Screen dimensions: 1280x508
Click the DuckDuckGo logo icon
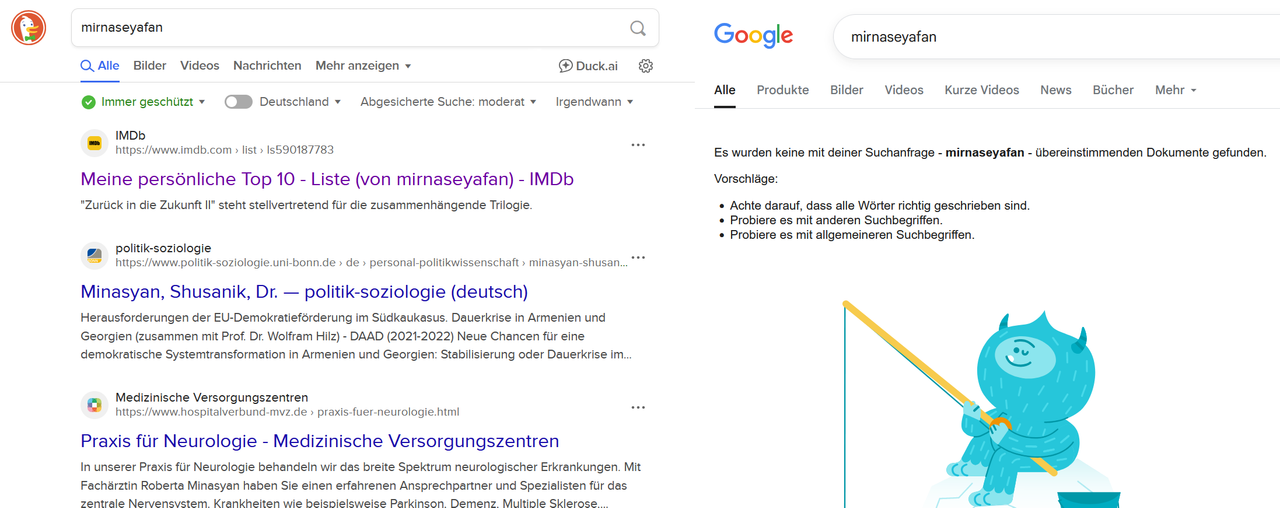coord(28,27)
